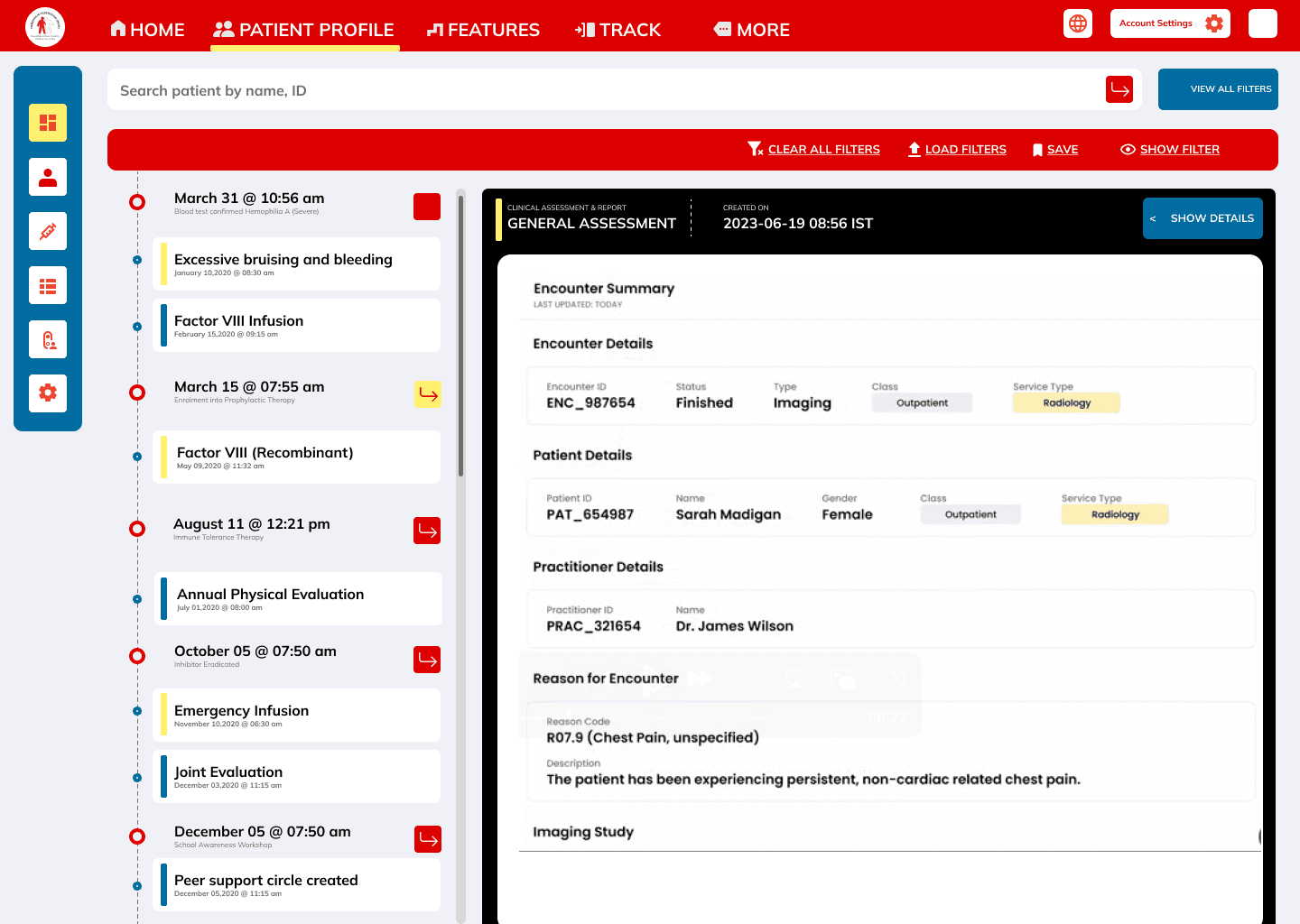This screenshot has width=1300, height=924.
Task: Click the Outpatient tag in Encounter Details
Action: pyautogui.click(x=922, y=403)
